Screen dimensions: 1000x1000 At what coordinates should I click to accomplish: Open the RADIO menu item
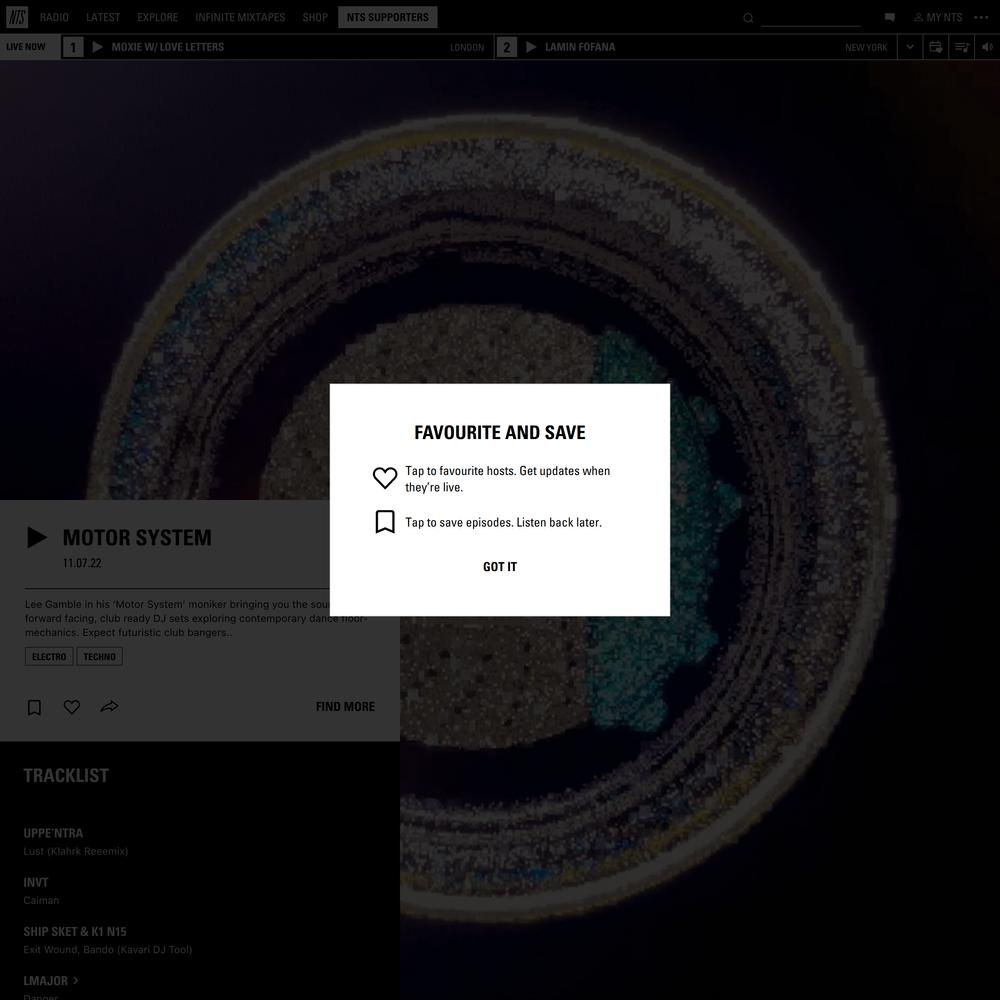tap(54, 17)
